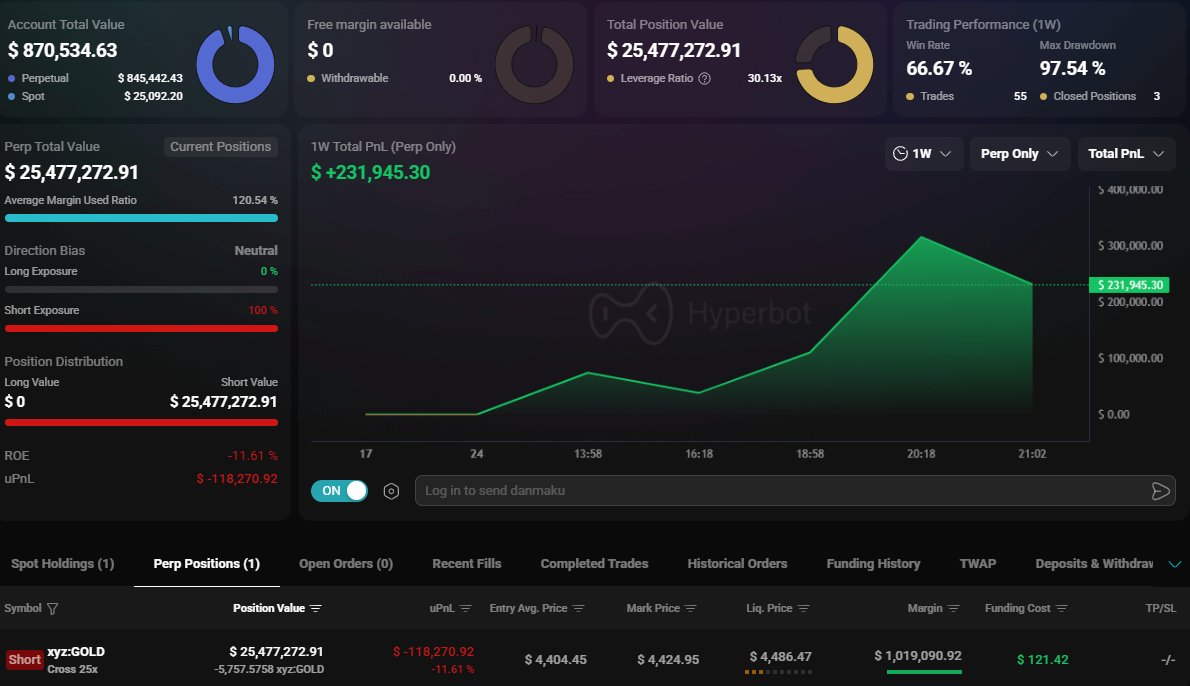Open the Completed Trades tab
The height and width of the screenshot is (686, 1190).
click(594, 564)
